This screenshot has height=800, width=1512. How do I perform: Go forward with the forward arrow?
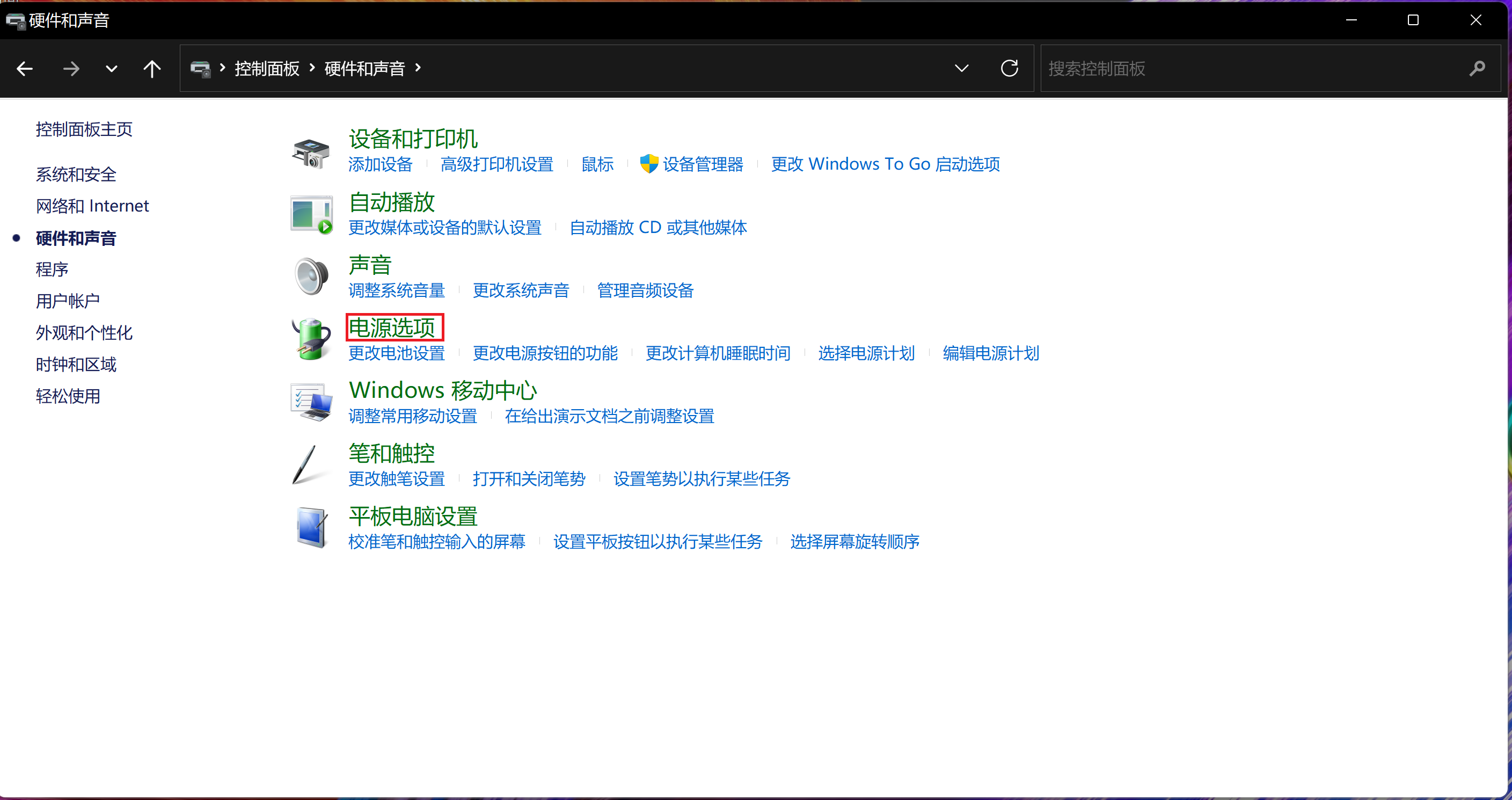point(71,69)
